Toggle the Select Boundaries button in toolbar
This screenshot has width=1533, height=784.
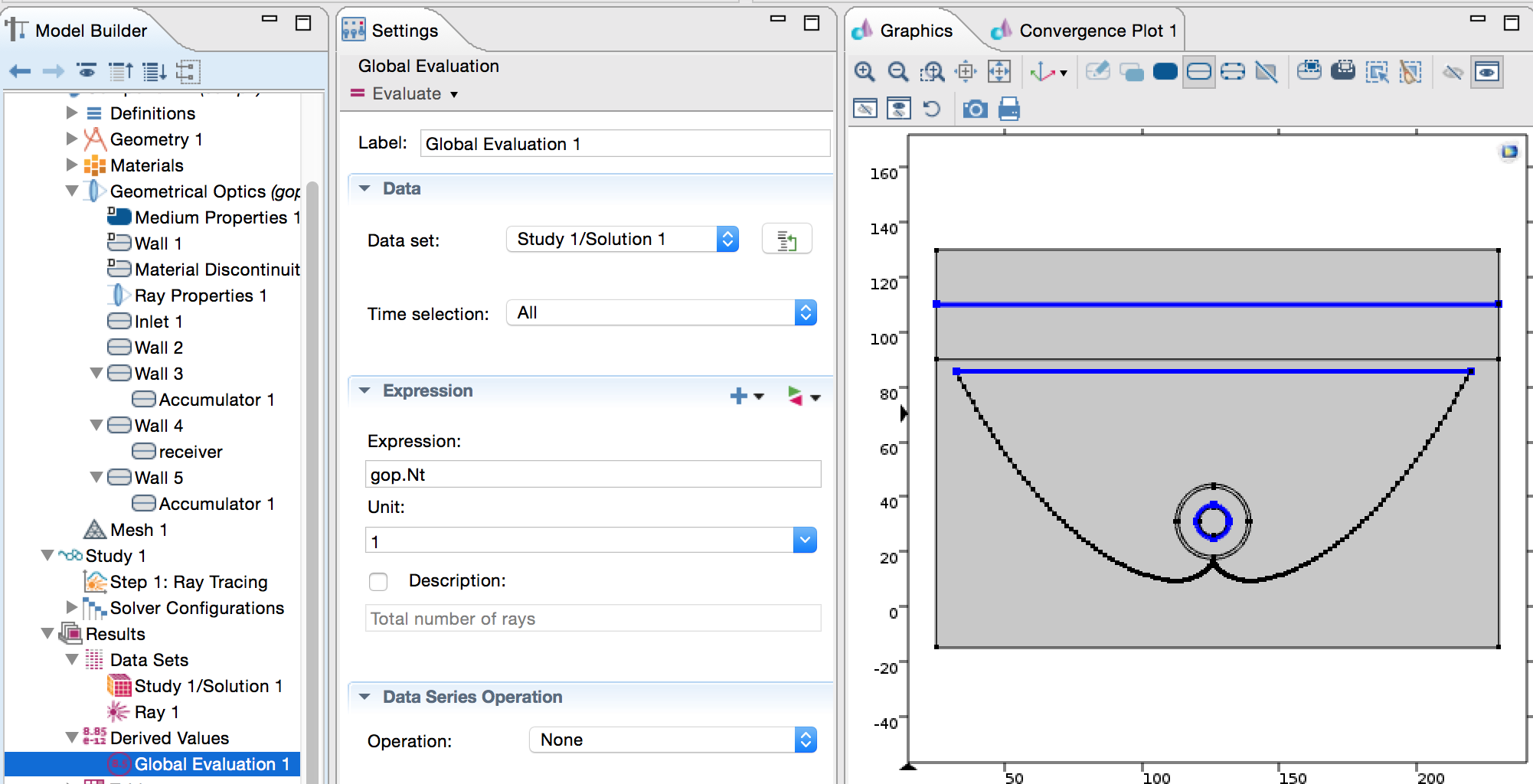(x=1198, y=72)
